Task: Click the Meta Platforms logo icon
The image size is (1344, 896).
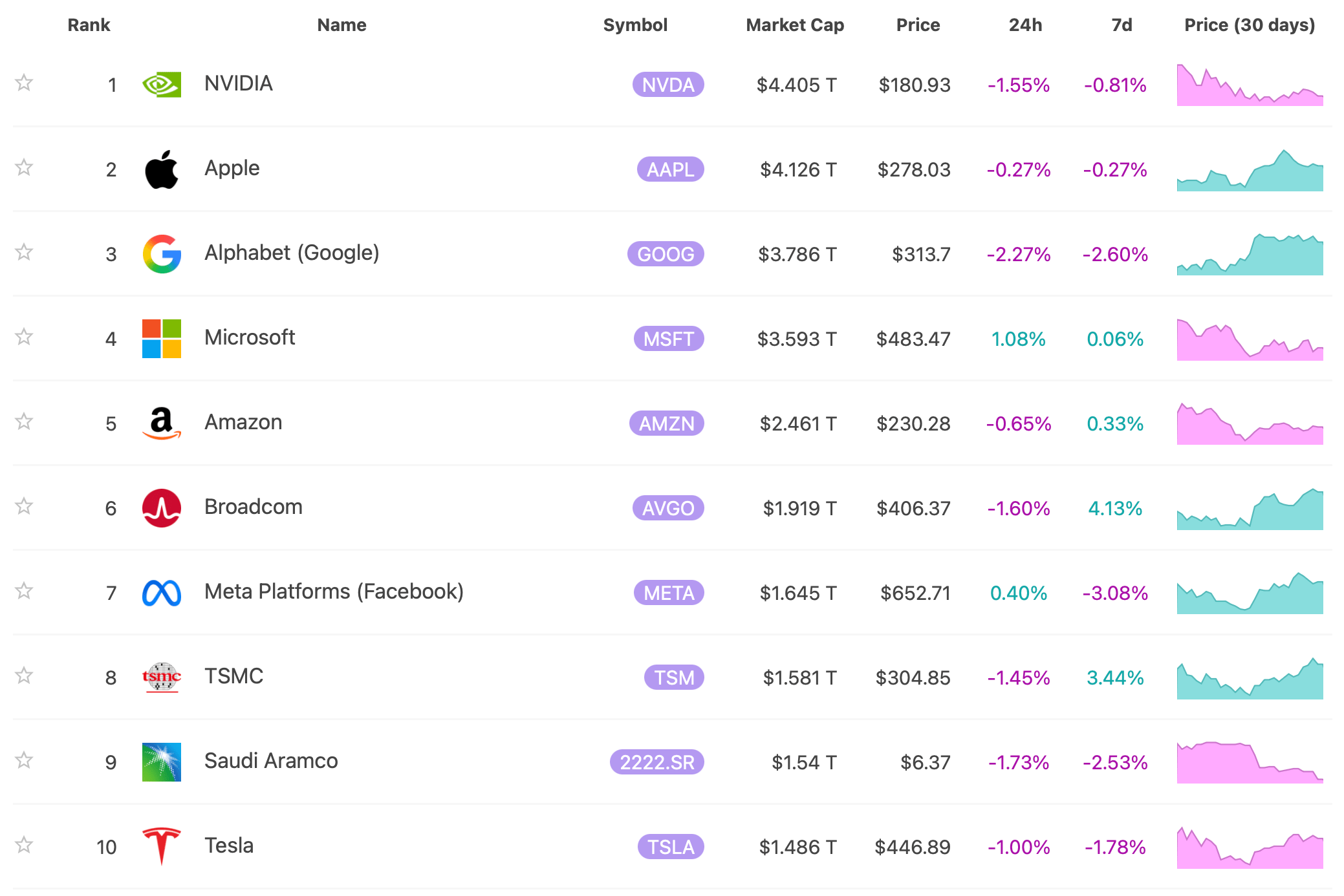Action: point(162,592)
